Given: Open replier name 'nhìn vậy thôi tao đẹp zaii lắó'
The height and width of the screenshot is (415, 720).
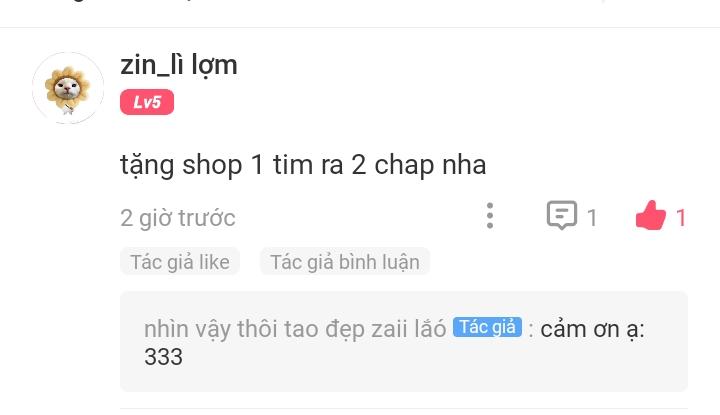Looking at the screenshot, I should (295, 329).
